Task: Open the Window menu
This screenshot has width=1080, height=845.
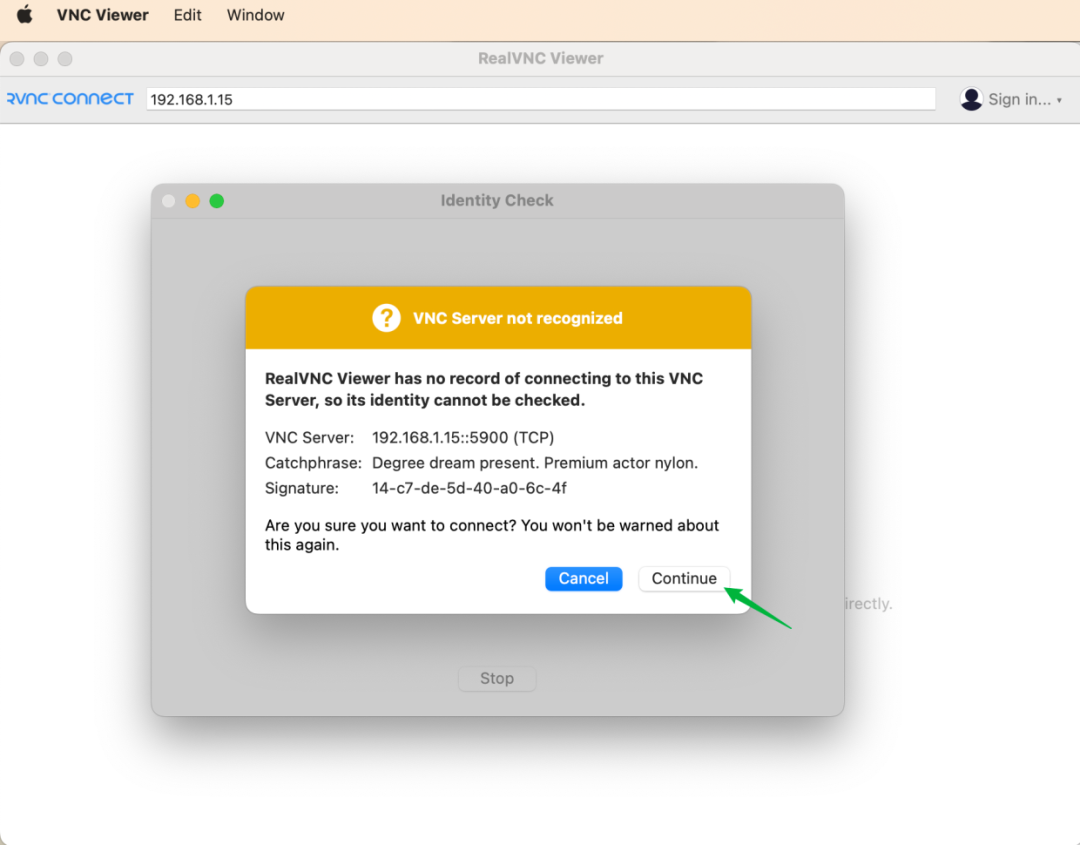Action: 256,15
